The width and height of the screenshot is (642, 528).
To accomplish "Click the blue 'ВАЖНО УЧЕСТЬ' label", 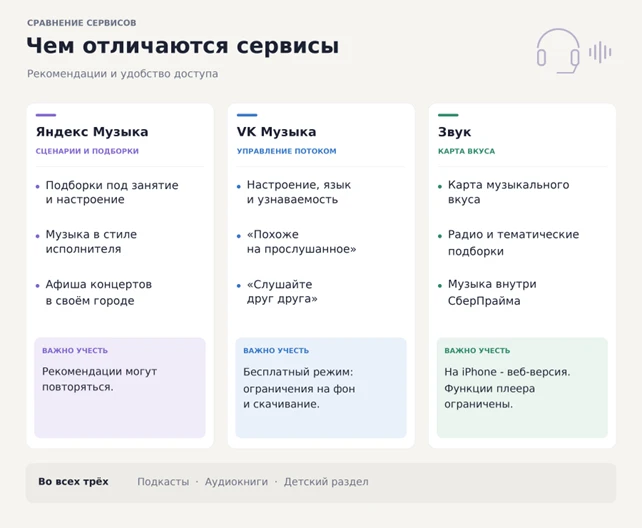I will pos(276,351).
